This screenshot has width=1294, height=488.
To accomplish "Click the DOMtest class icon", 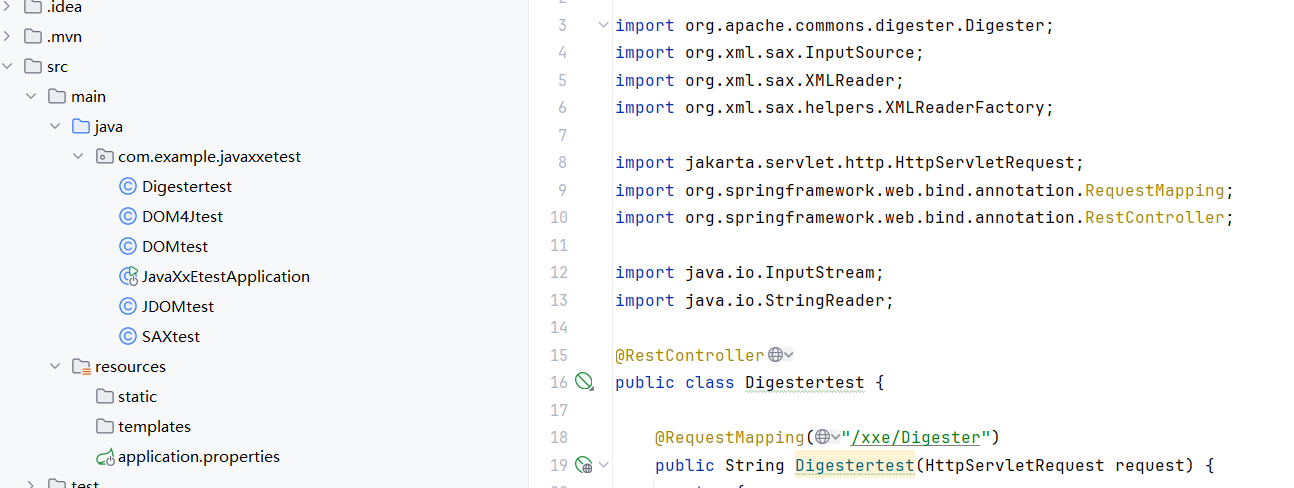I will (x=127, y=246).
